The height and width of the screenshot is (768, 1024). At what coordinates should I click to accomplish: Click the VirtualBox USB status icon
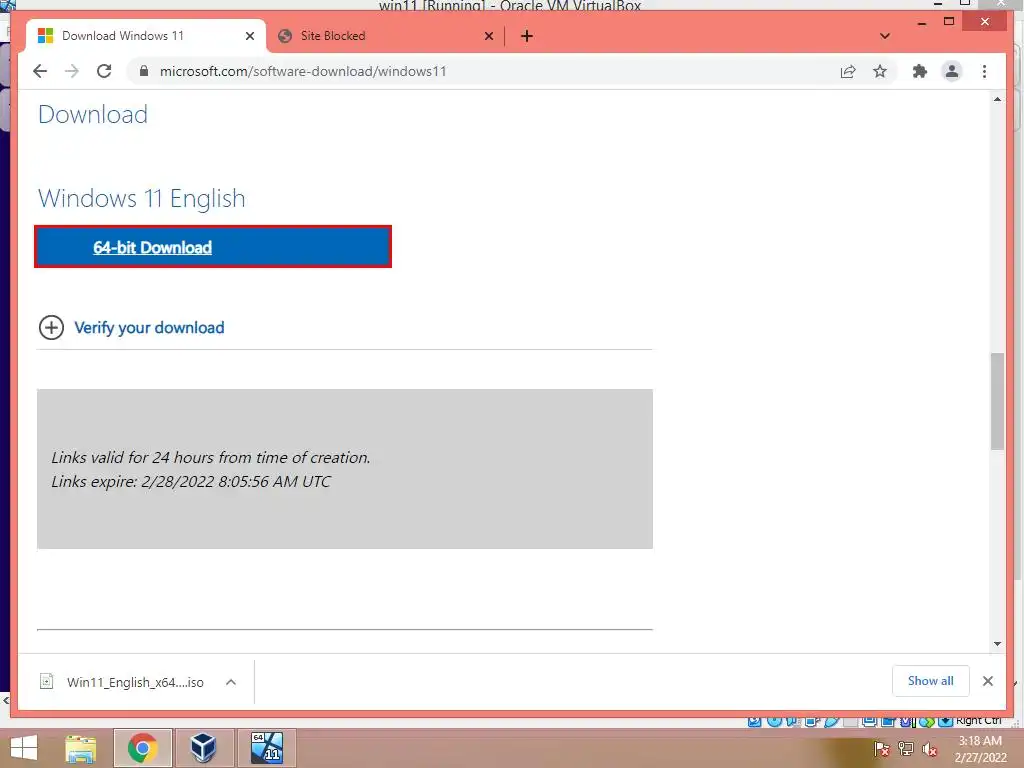tap(831, 722)
